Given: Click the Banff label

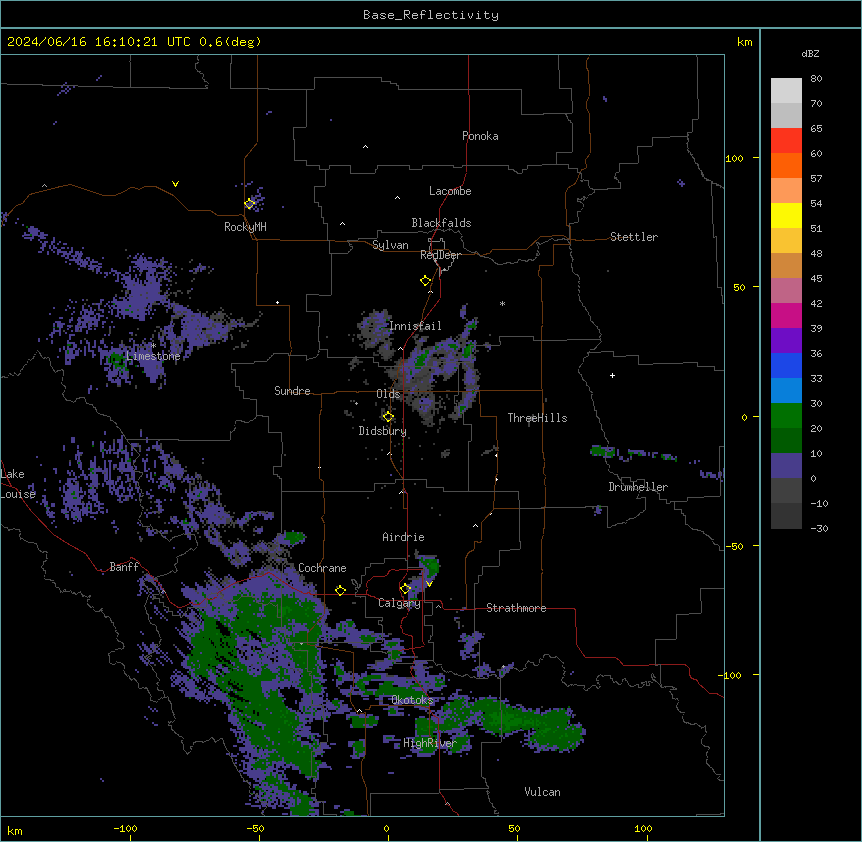Looking at the screenshot, I should 124,567.
